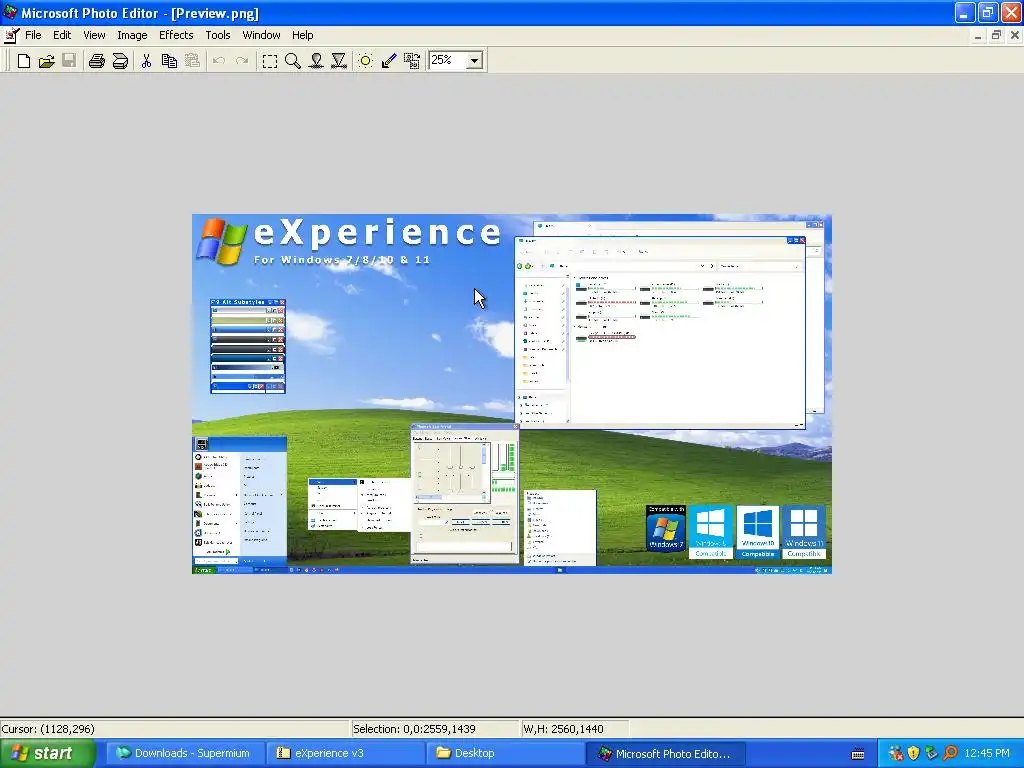This screenshot has width=1024, height=768.
Task: Click the Print toolbar icon
Action: [x=97, y=61]
